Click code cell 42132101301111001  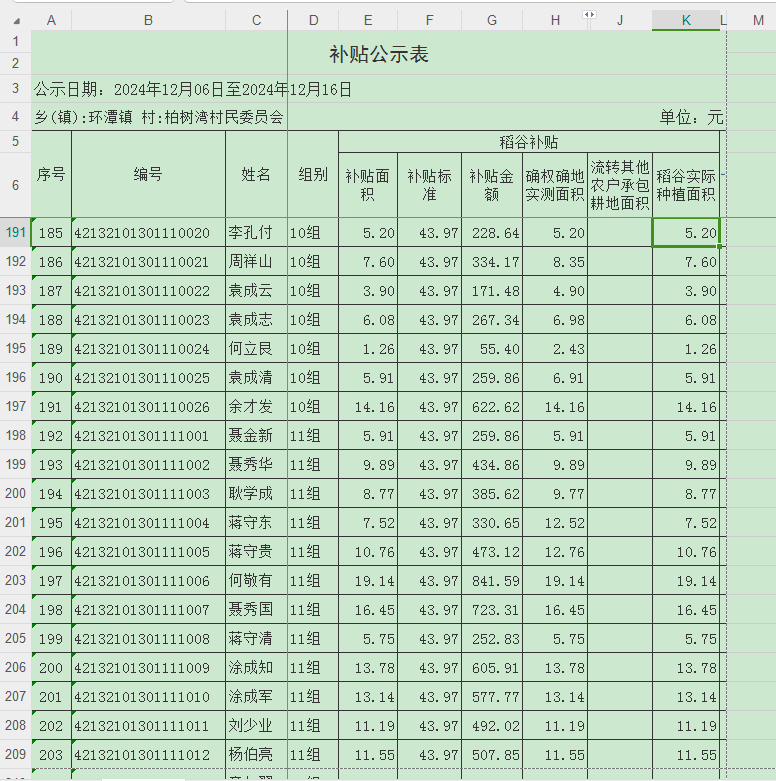click(148, 435)
